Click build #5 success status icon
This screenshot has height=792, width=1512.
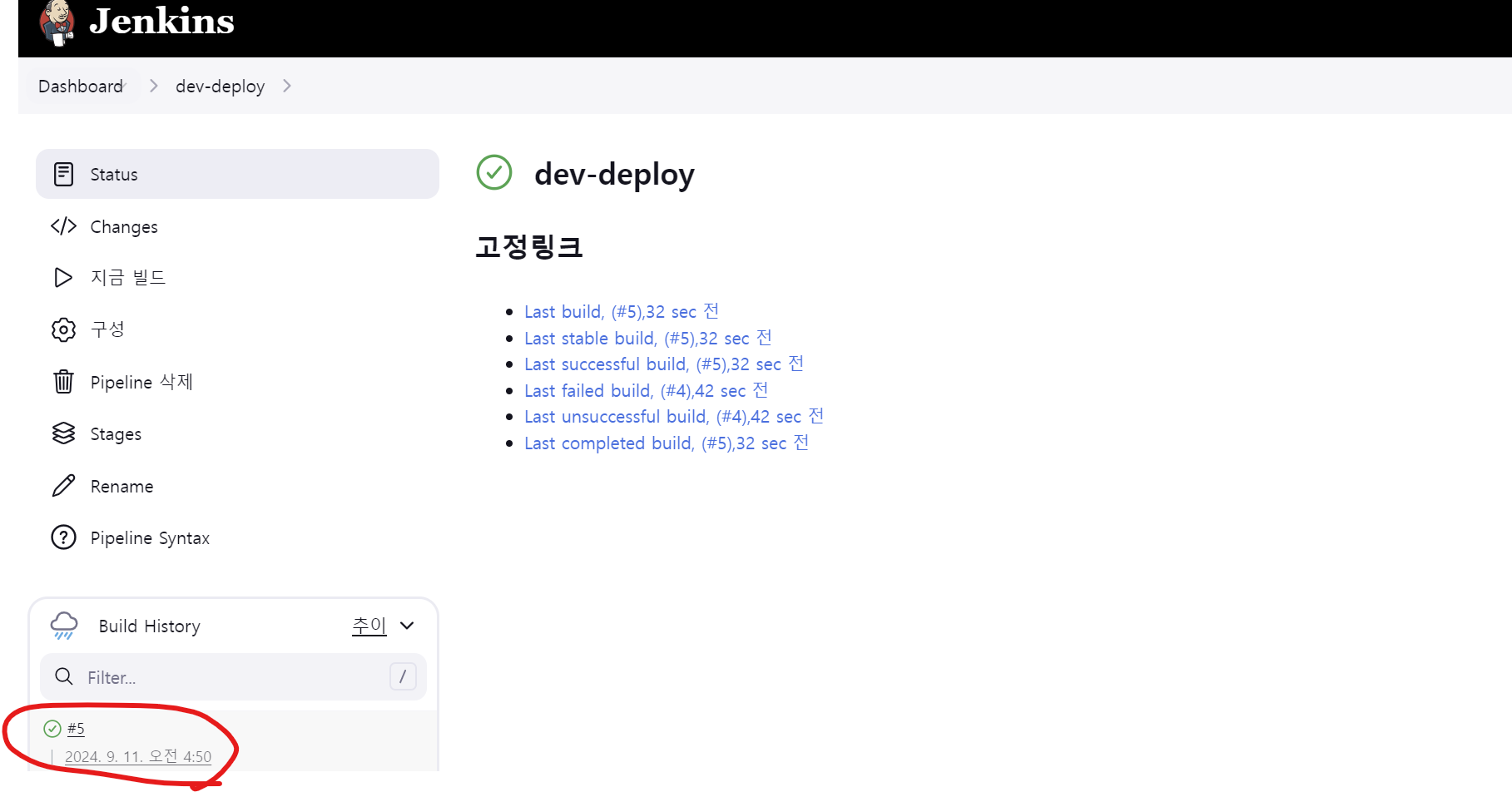(52, 729)
